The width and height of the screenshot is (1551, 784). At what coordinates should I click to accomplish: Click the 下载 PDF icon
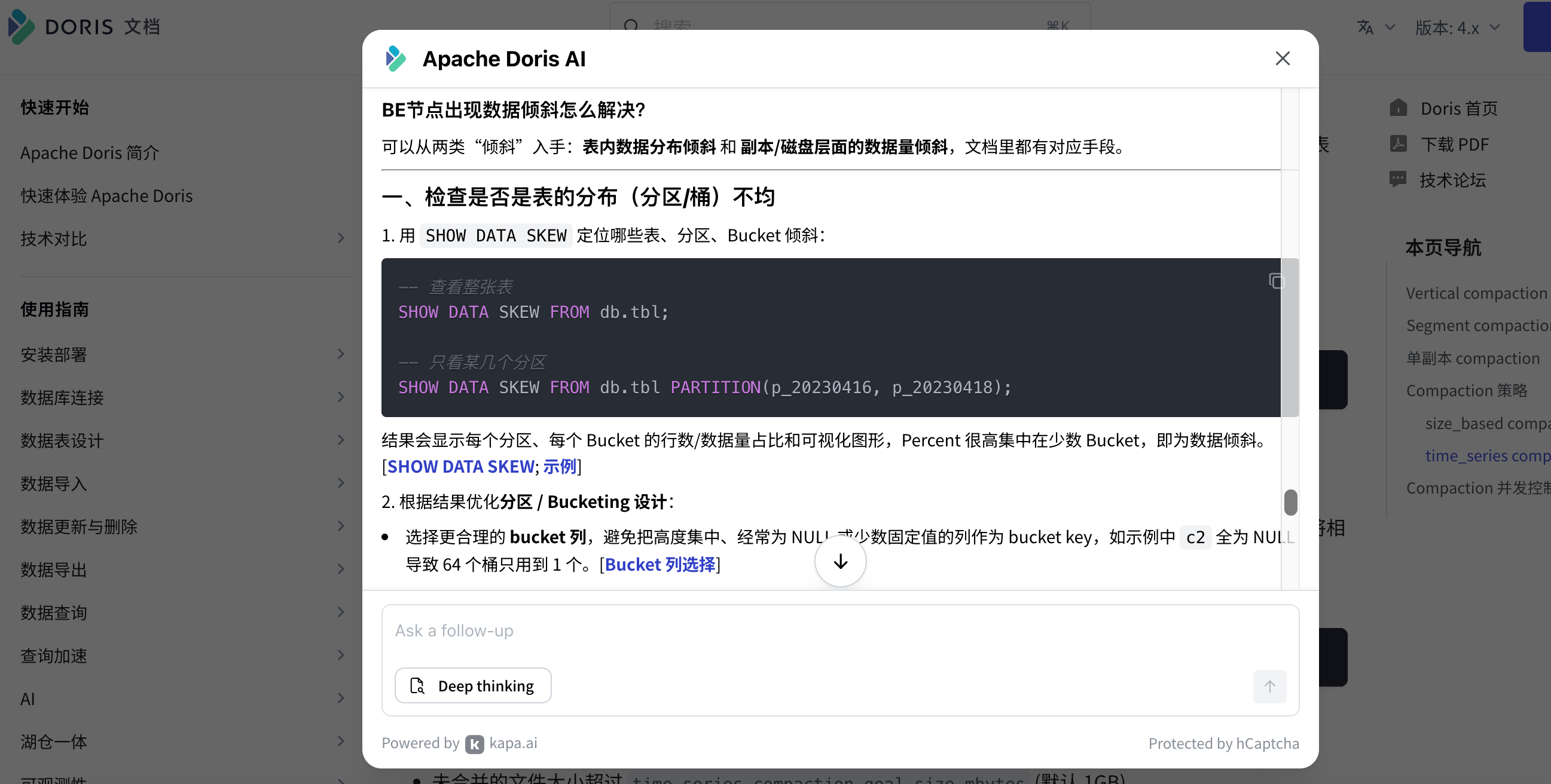pyautogui.click(x=1398, y=144)
